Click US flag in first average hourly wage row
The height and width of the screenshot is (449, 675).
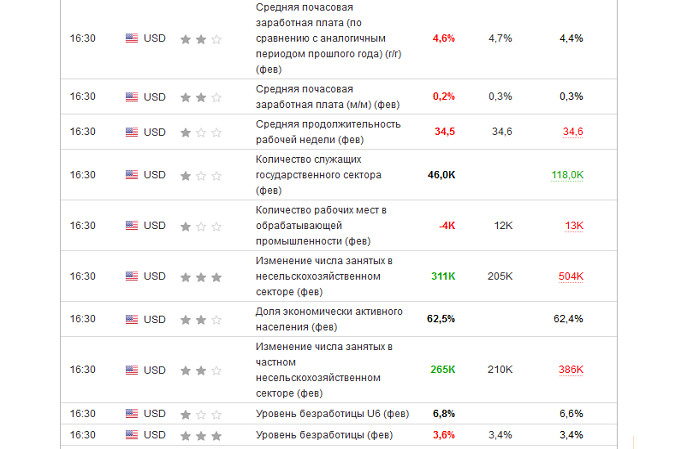click(131, 38)
